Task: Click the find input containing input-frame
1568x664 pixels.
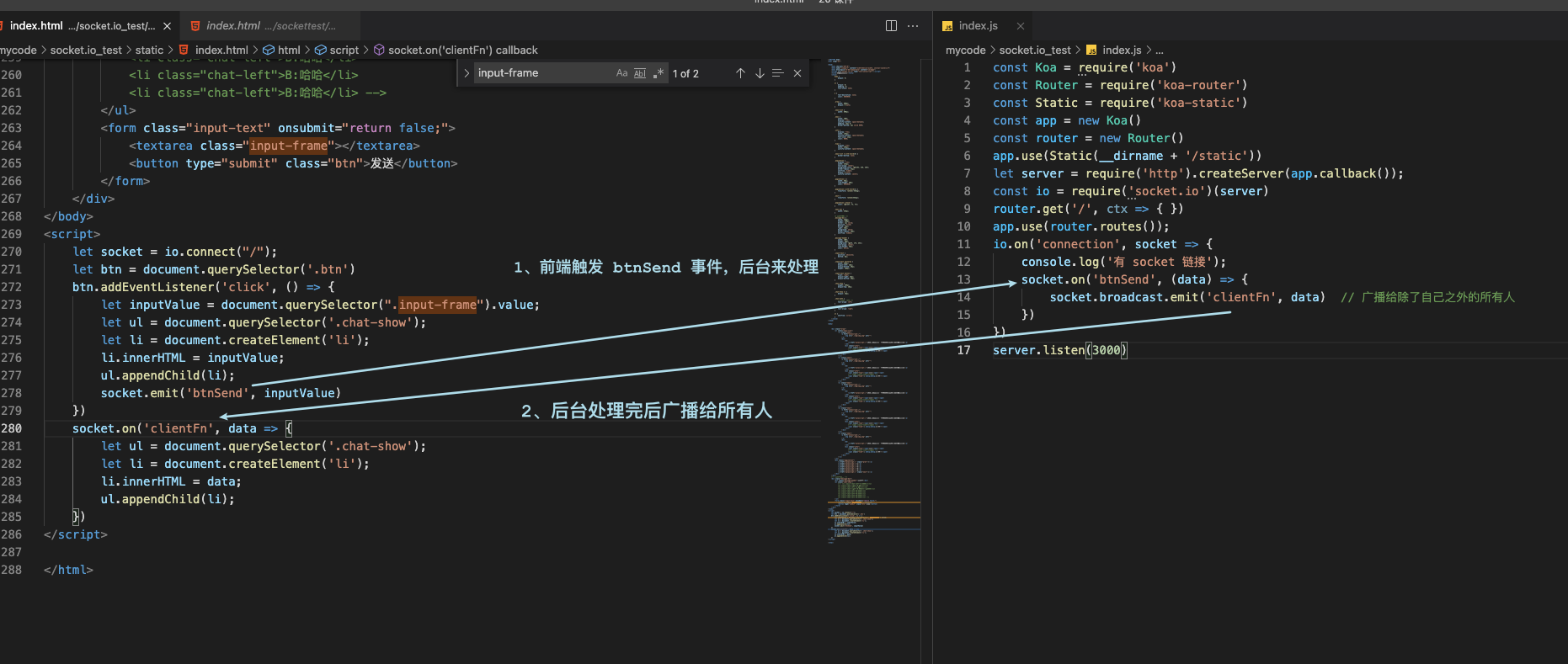Action: pyautogui.click(x=544, y=73)
